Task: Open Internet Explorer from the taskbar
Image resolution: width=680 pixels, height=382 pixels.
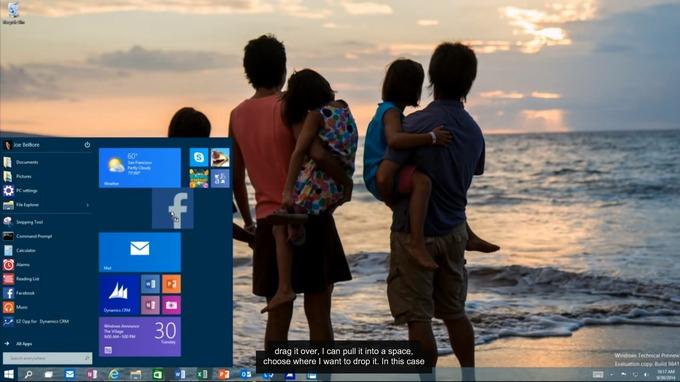Action: (x=114, y=374)
